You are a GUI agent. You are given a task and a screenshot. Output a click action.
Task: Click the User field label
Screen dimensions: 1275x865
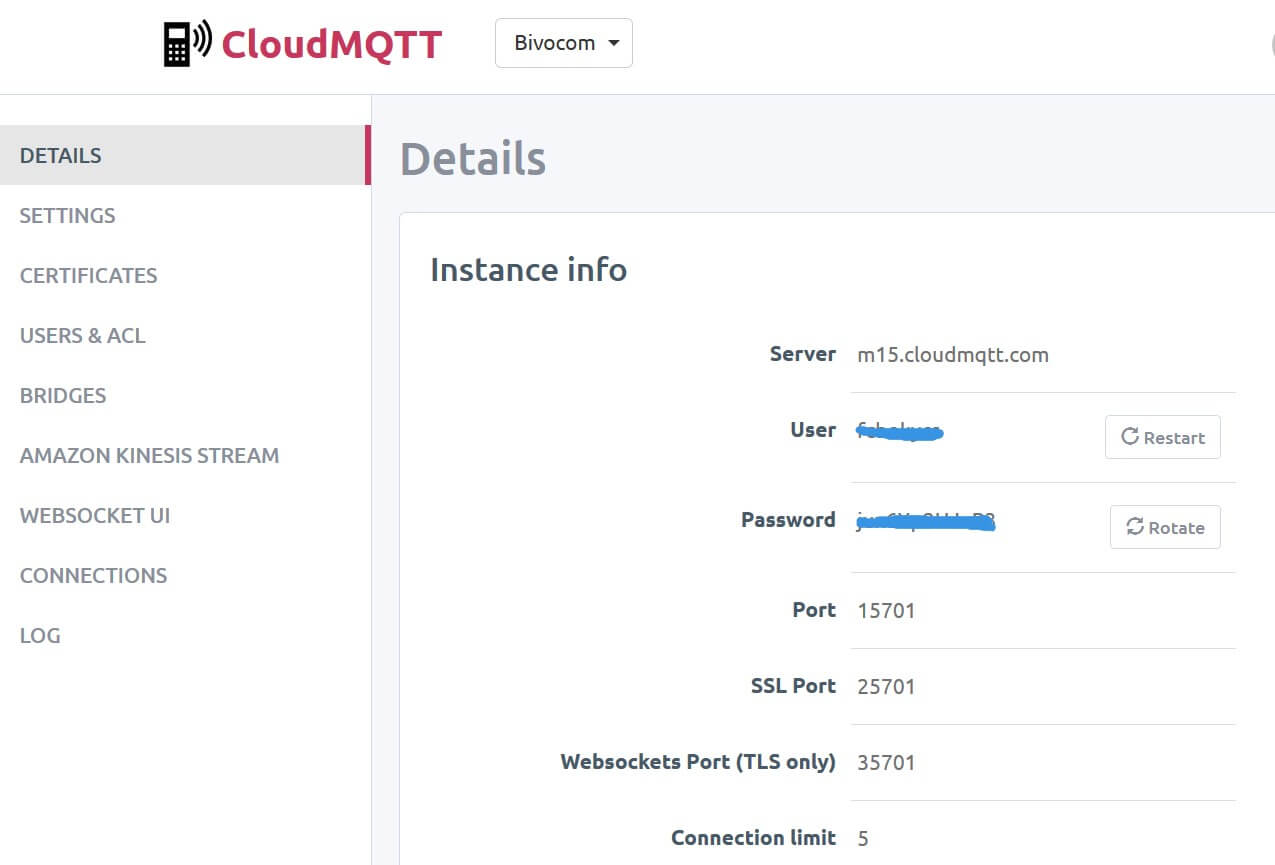813,429
